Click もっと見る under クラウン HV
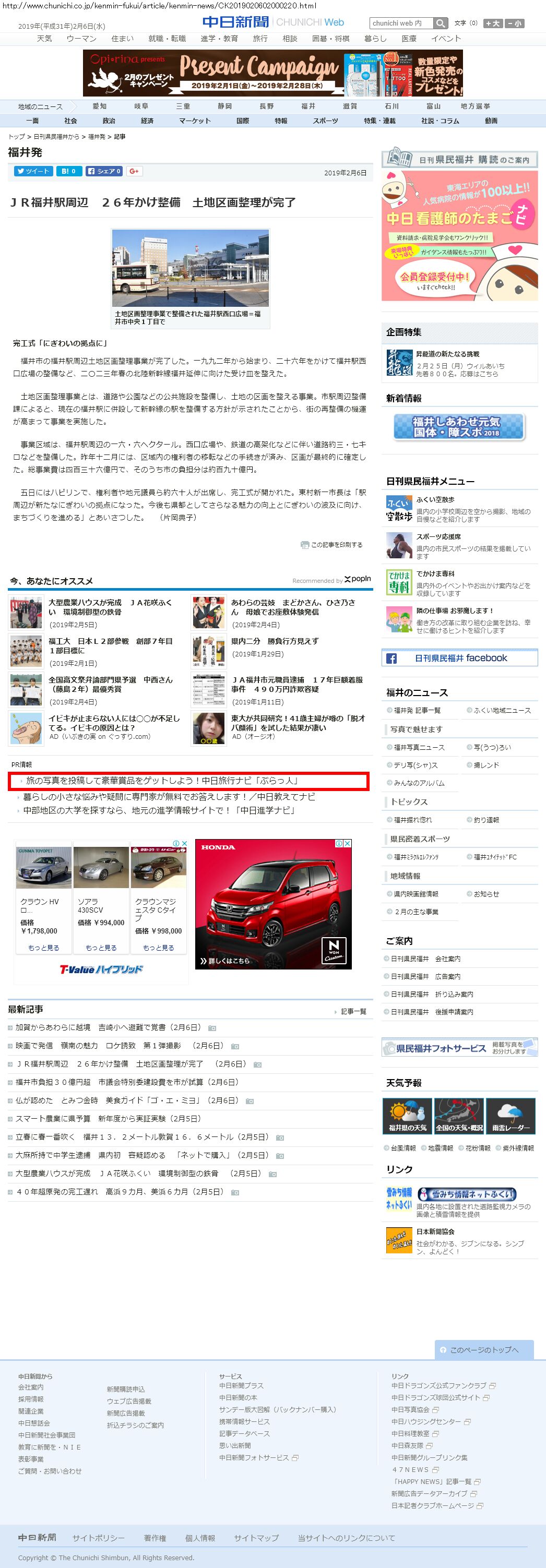The height and width of the screenshot is (1568, 546). pyautogui.click(x=44, y=948)
